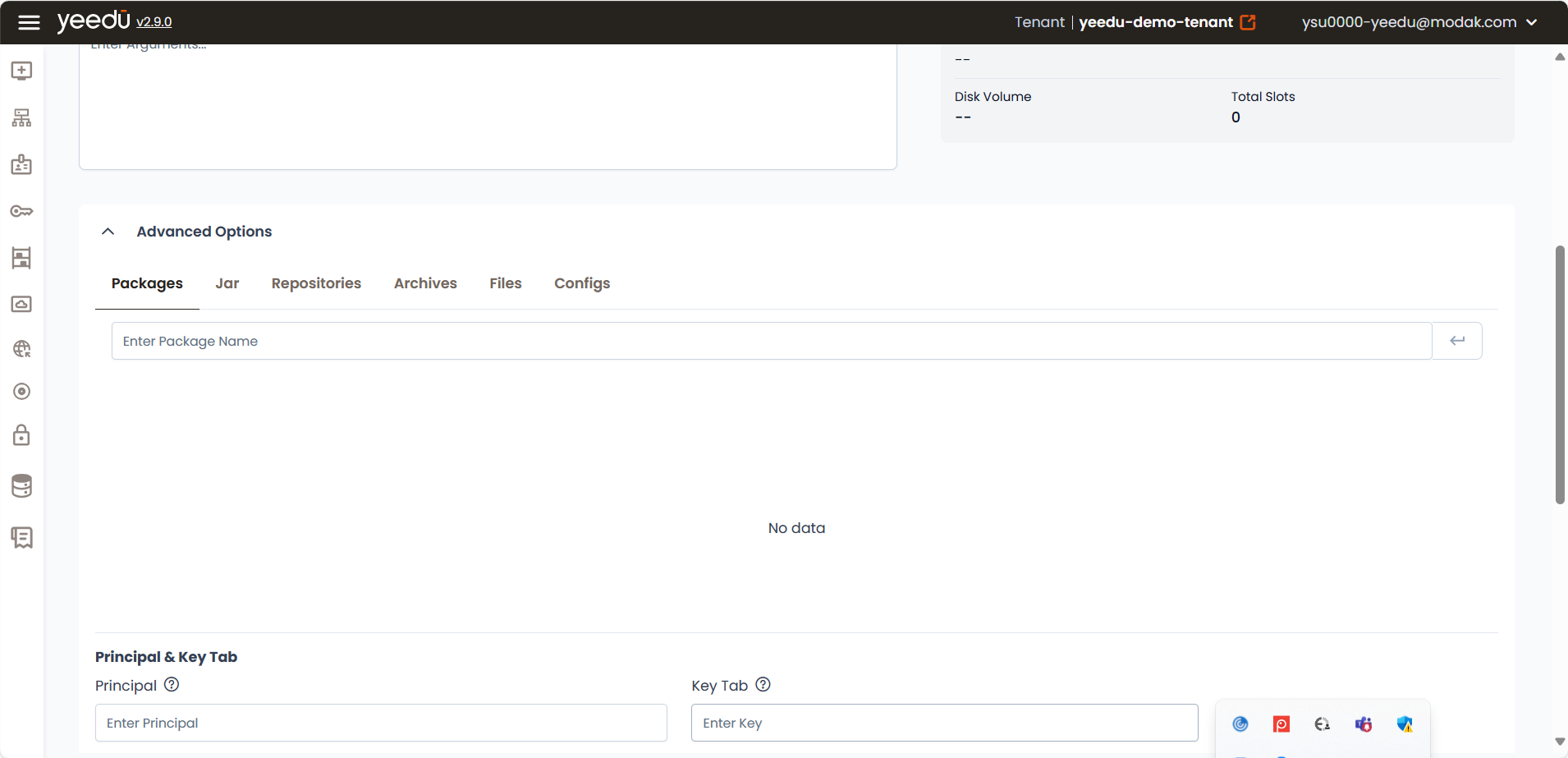The height and width of the screenshot is (758, 1568).
Task: Click the Principal & Key Tab heading
Action: click(x=166, y=657)
